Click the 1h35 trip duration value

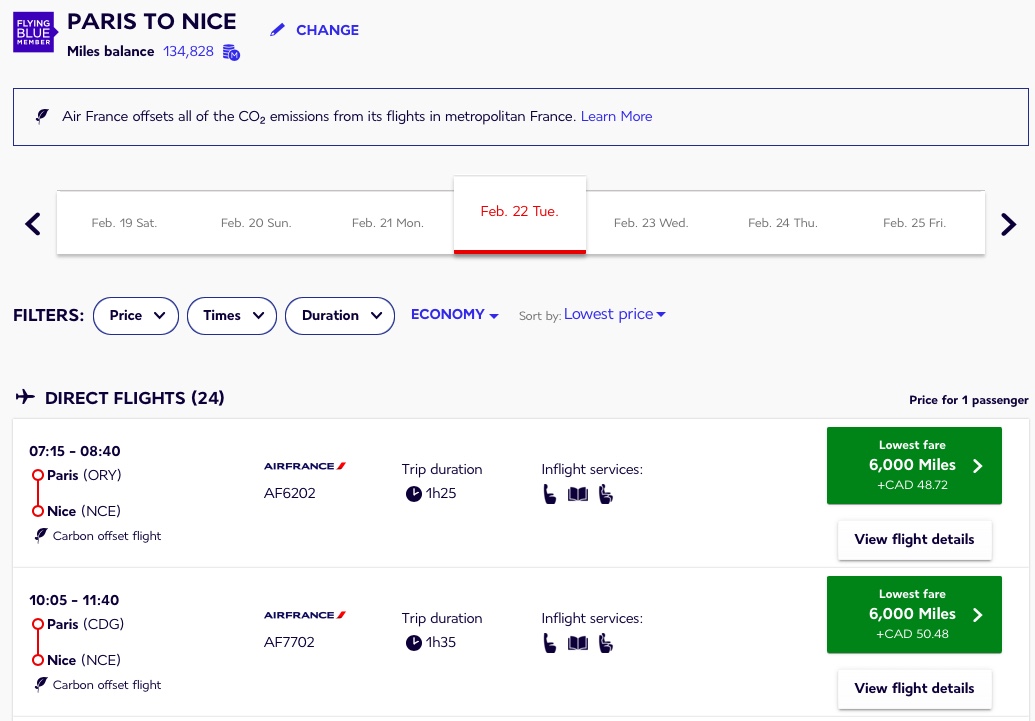click(x=441, y=643)
